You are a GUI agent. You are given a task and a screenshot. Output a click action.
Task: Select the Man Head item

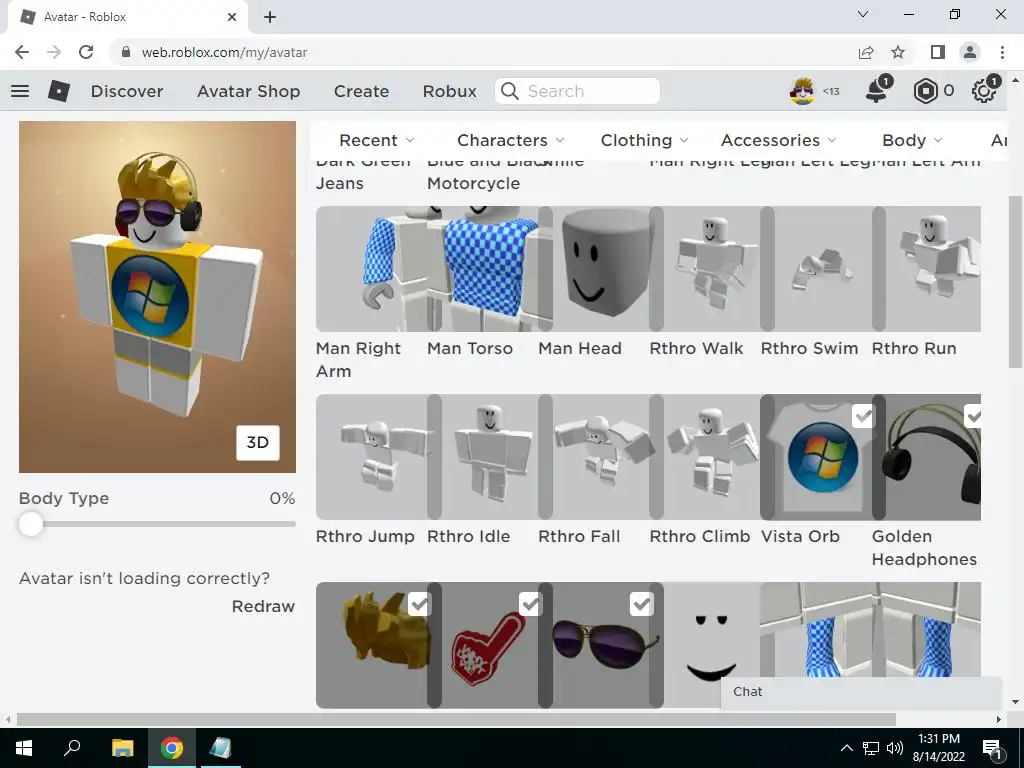click(594, 268)
